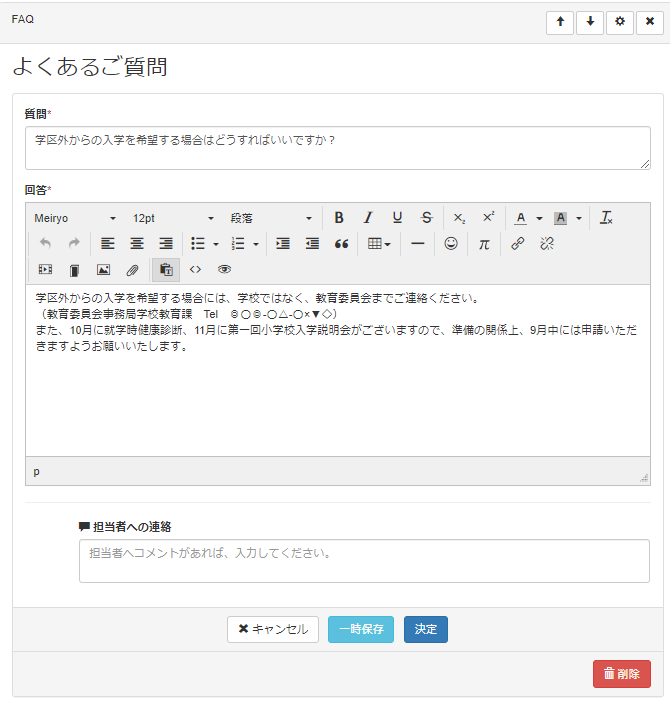This screenshot has height=703, width=670.
Task: Open the source code view
Action: click(195, 269)
